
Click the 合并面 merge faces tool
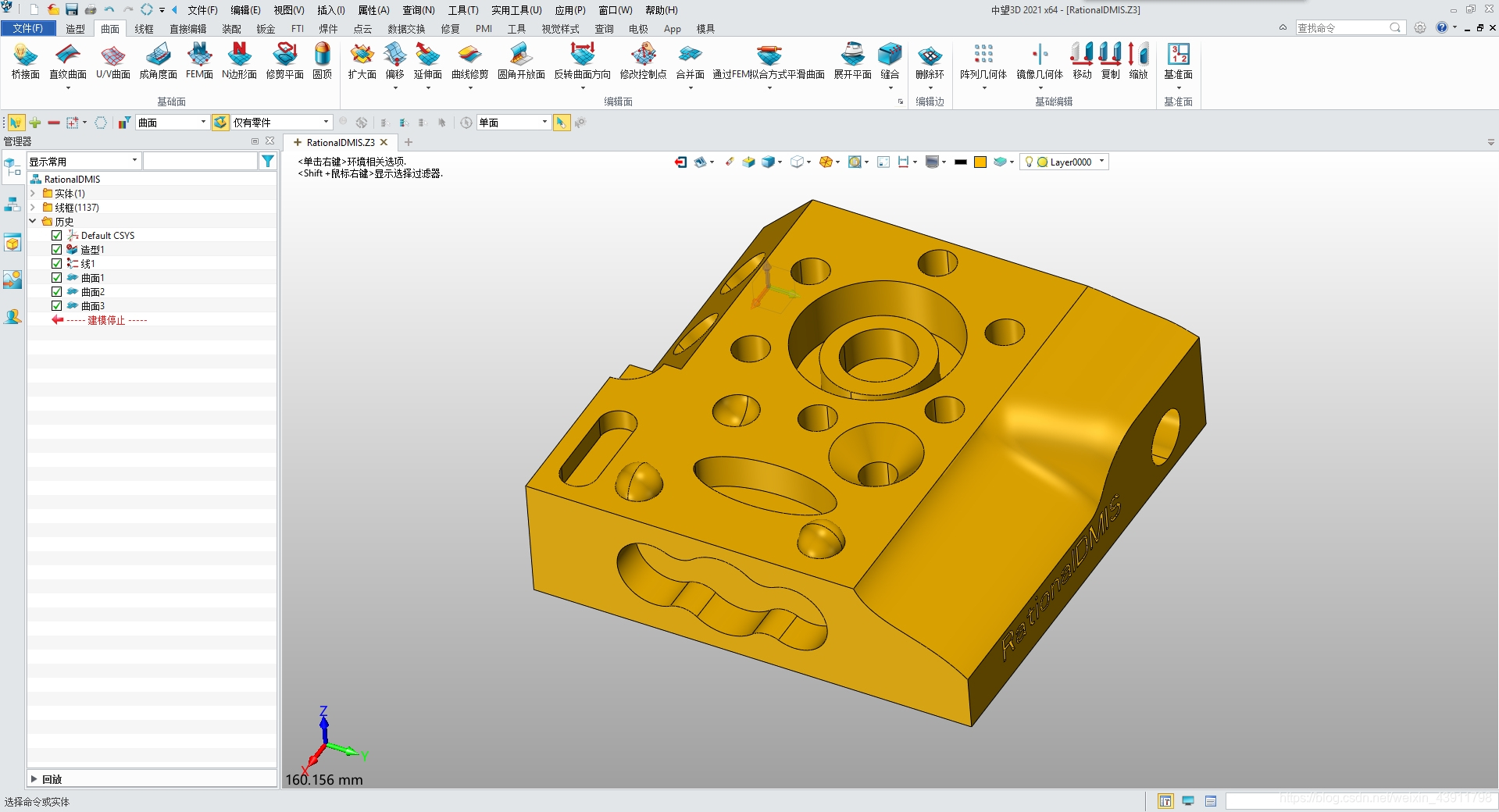coord(690,61)
